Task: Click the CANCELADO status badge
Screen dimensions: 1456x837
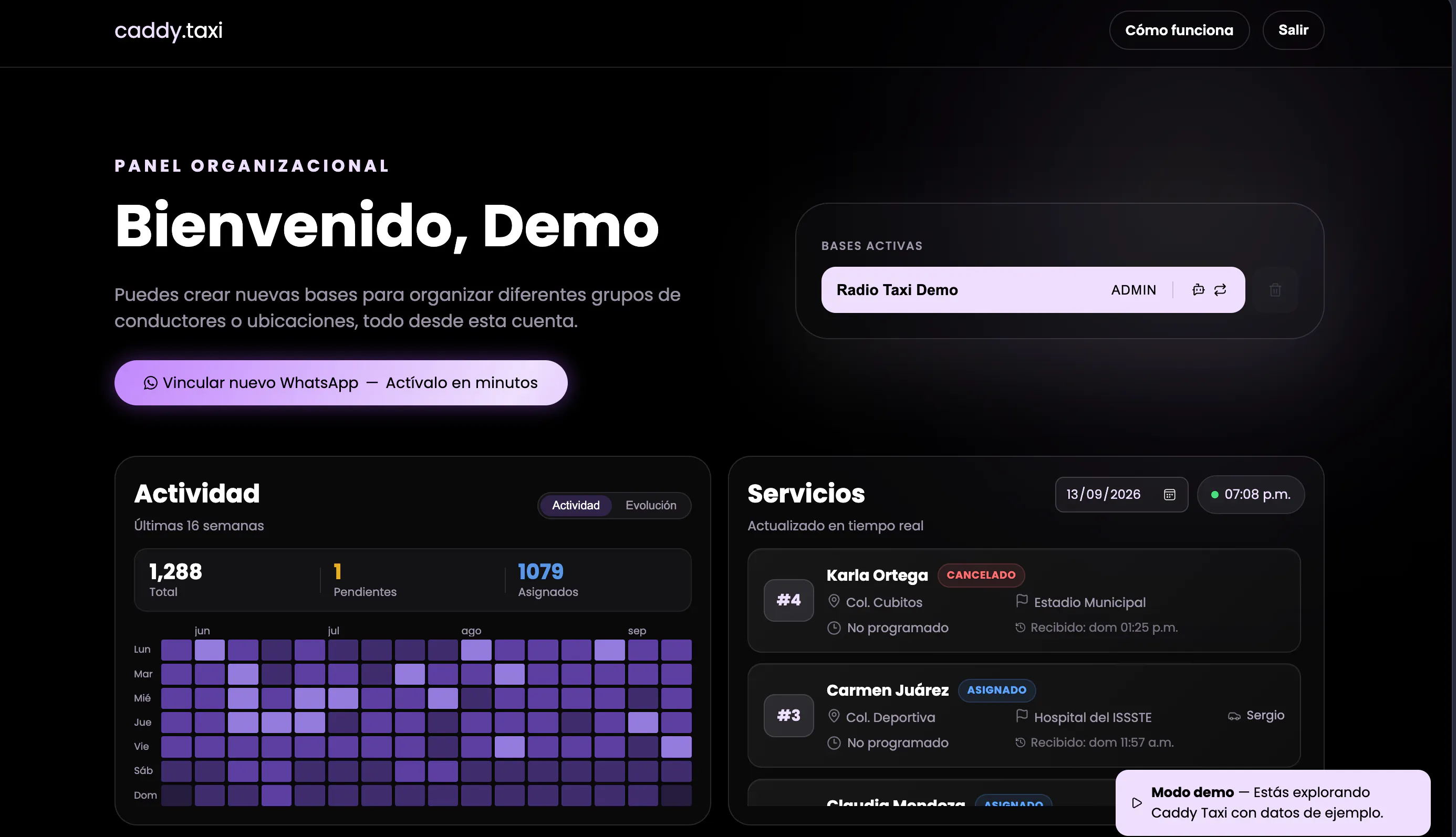Action: (981, 575)
